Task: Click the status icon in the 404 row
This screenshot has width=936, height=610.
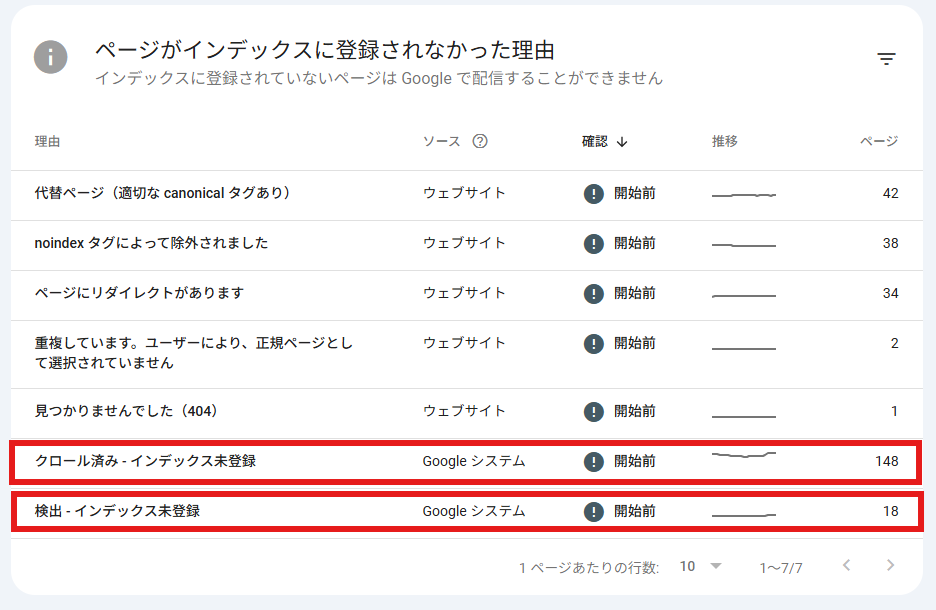Action: [593, 412]
